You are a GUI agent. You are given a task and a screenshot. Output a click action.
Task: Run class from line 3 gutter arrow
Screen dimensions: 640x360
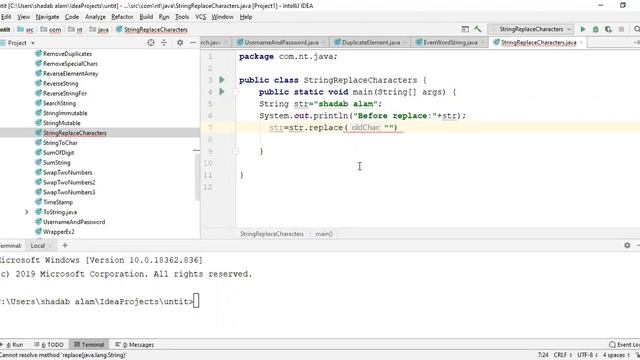(x=222, y=80)
